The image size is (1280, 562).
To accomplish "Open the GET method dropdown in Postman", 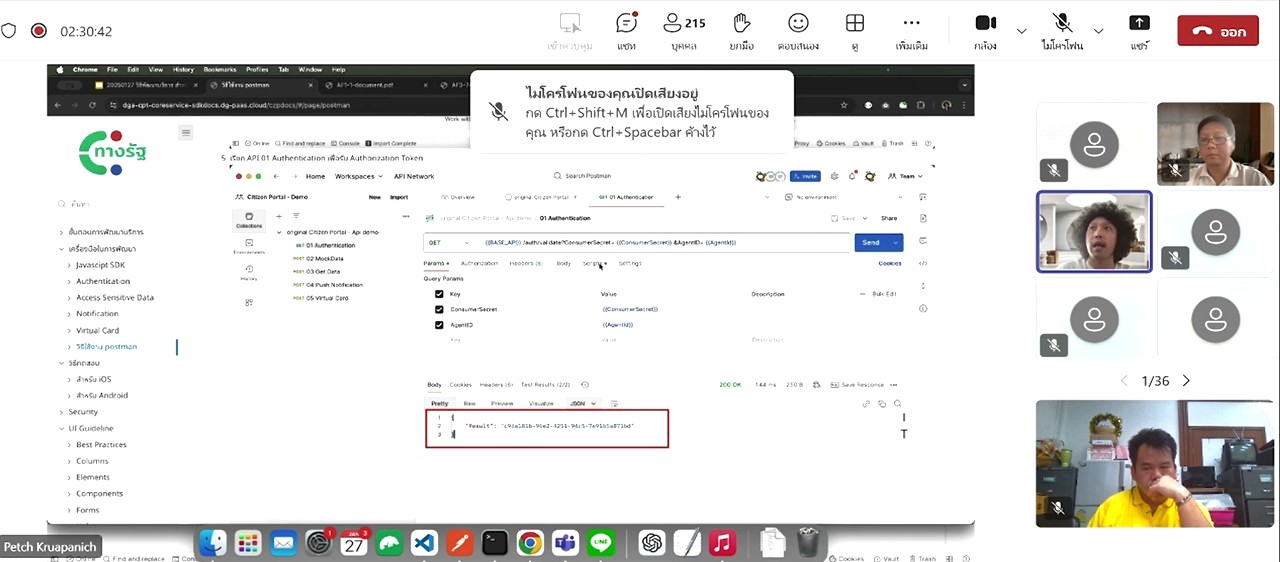I will click(x=449, y=242).
